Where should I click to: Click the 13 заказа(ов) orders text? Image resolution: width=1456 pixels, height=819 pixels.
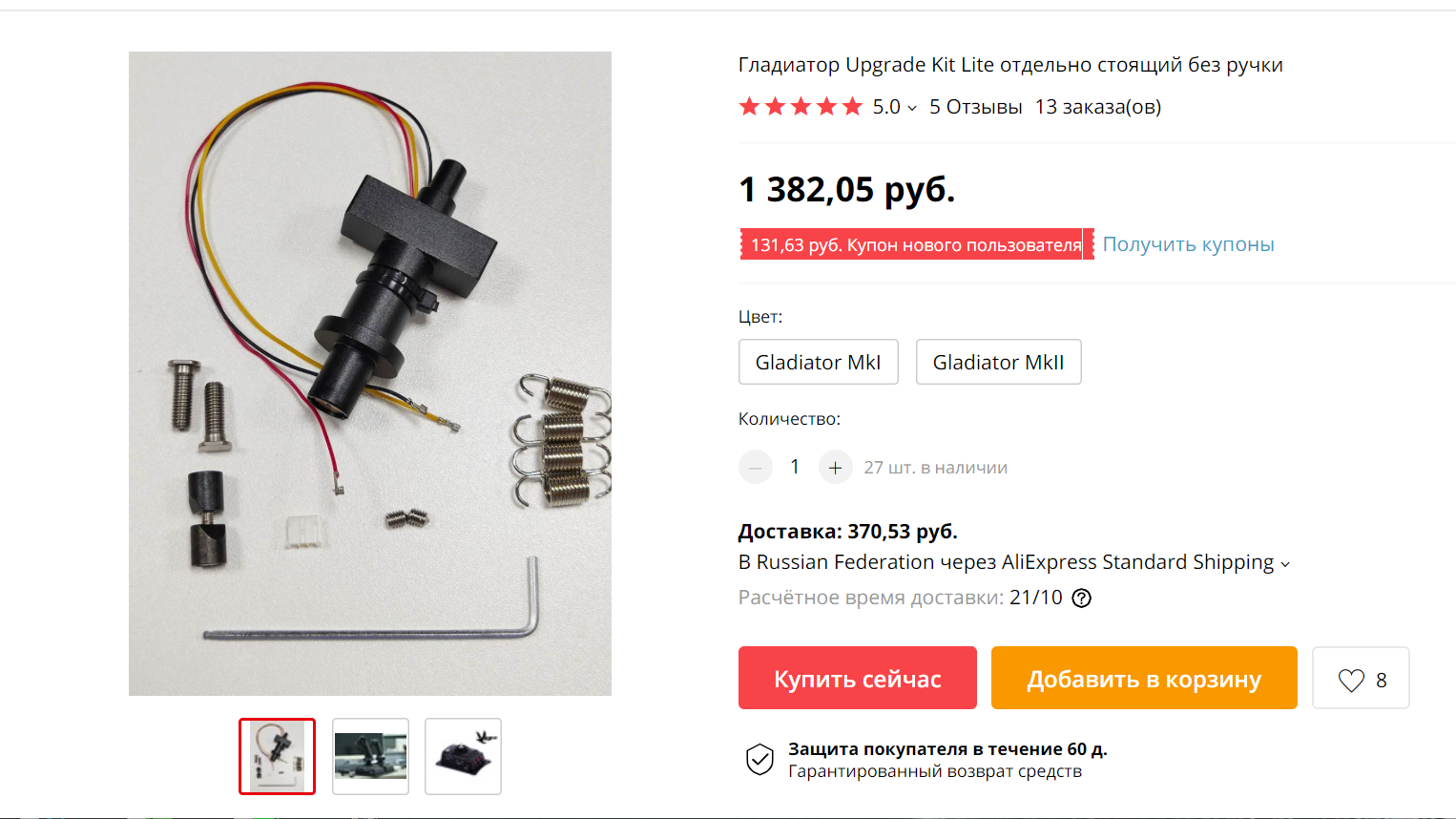[1098, 107]
